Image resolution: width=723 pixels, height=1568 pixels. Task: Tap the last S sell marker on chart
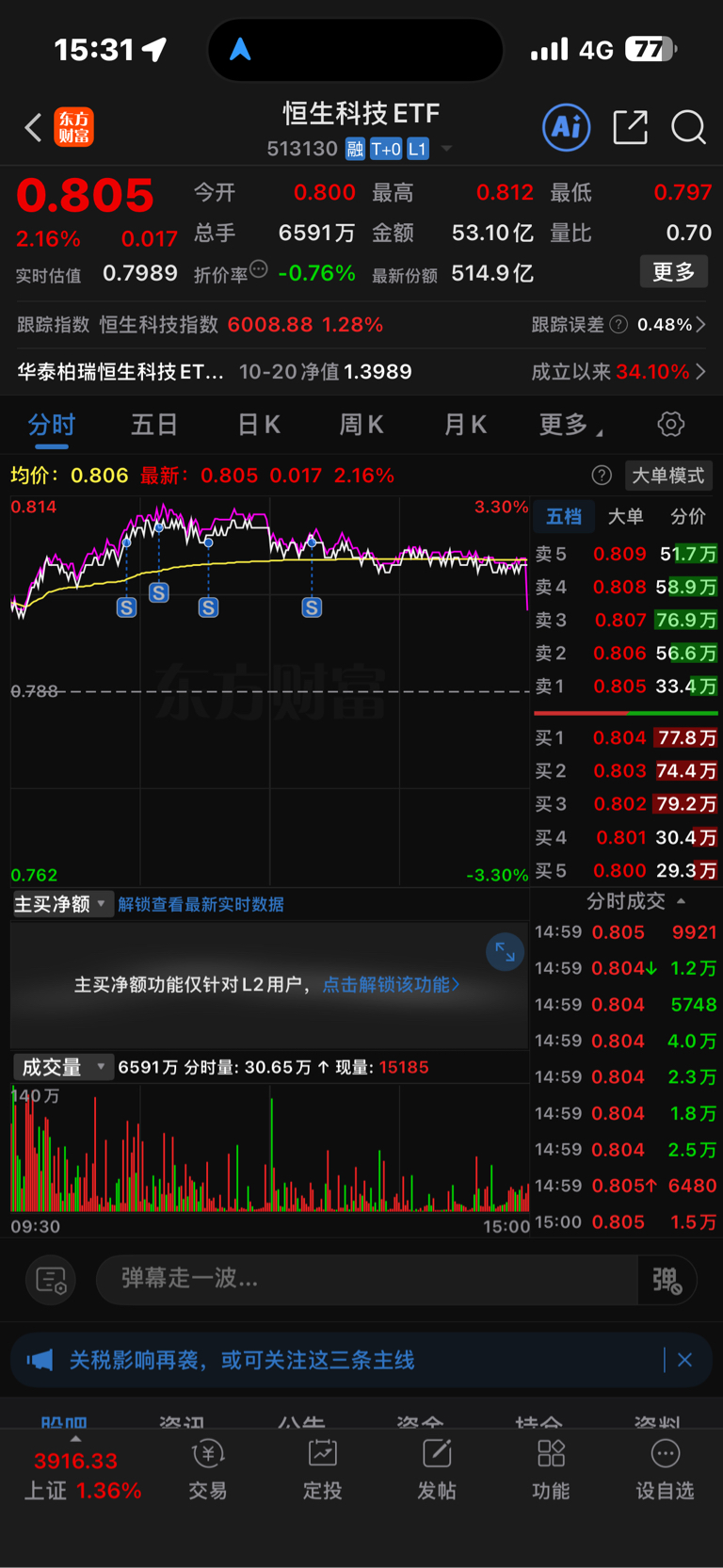pos(312,607)
